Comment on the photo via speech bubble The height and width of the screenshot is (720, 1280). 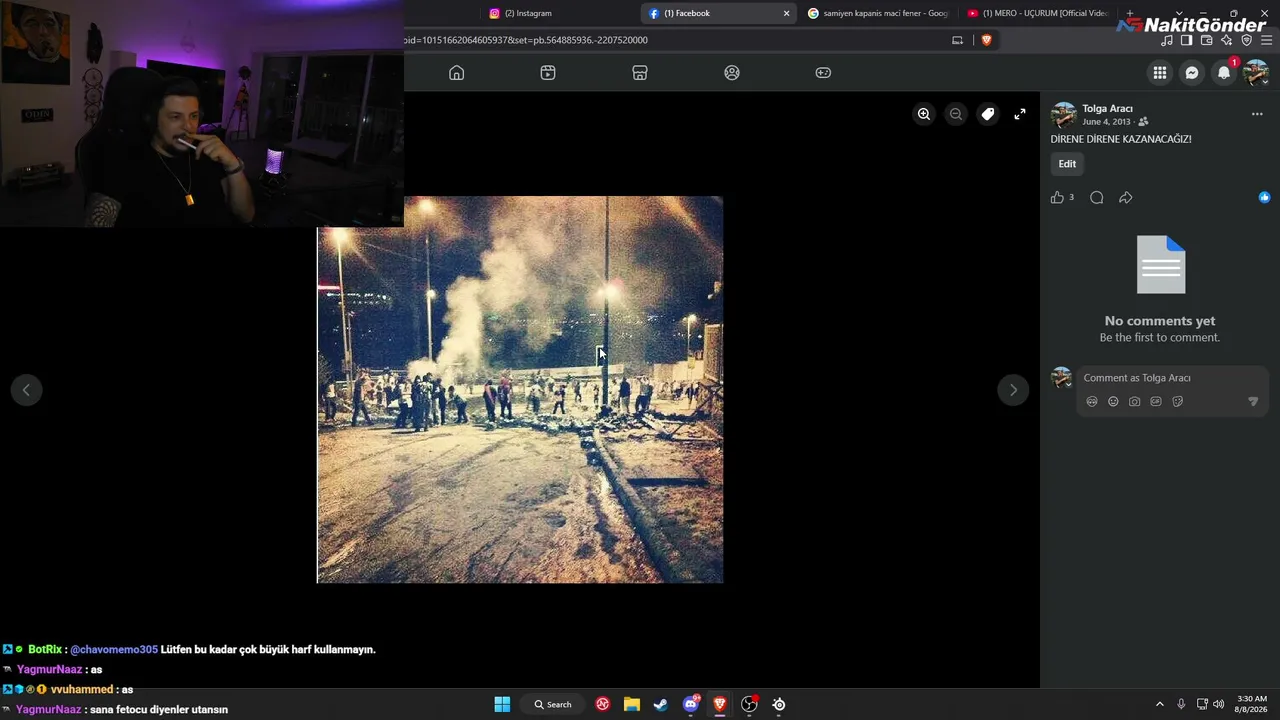pyautogui.click(x=1097, y=198)
